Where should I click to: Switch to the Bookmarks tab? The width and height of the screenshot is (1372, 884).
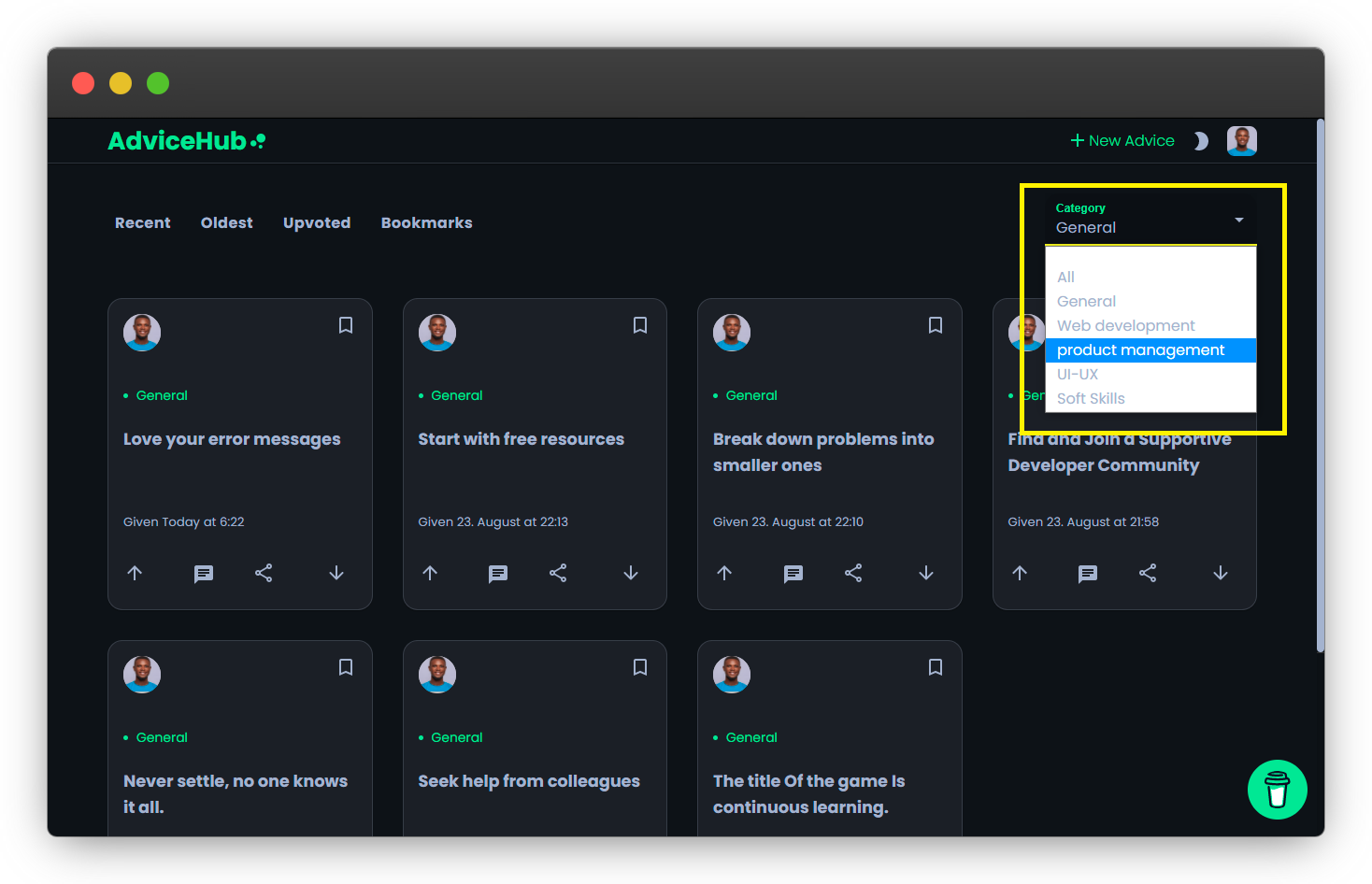click(x=427, y=222)
